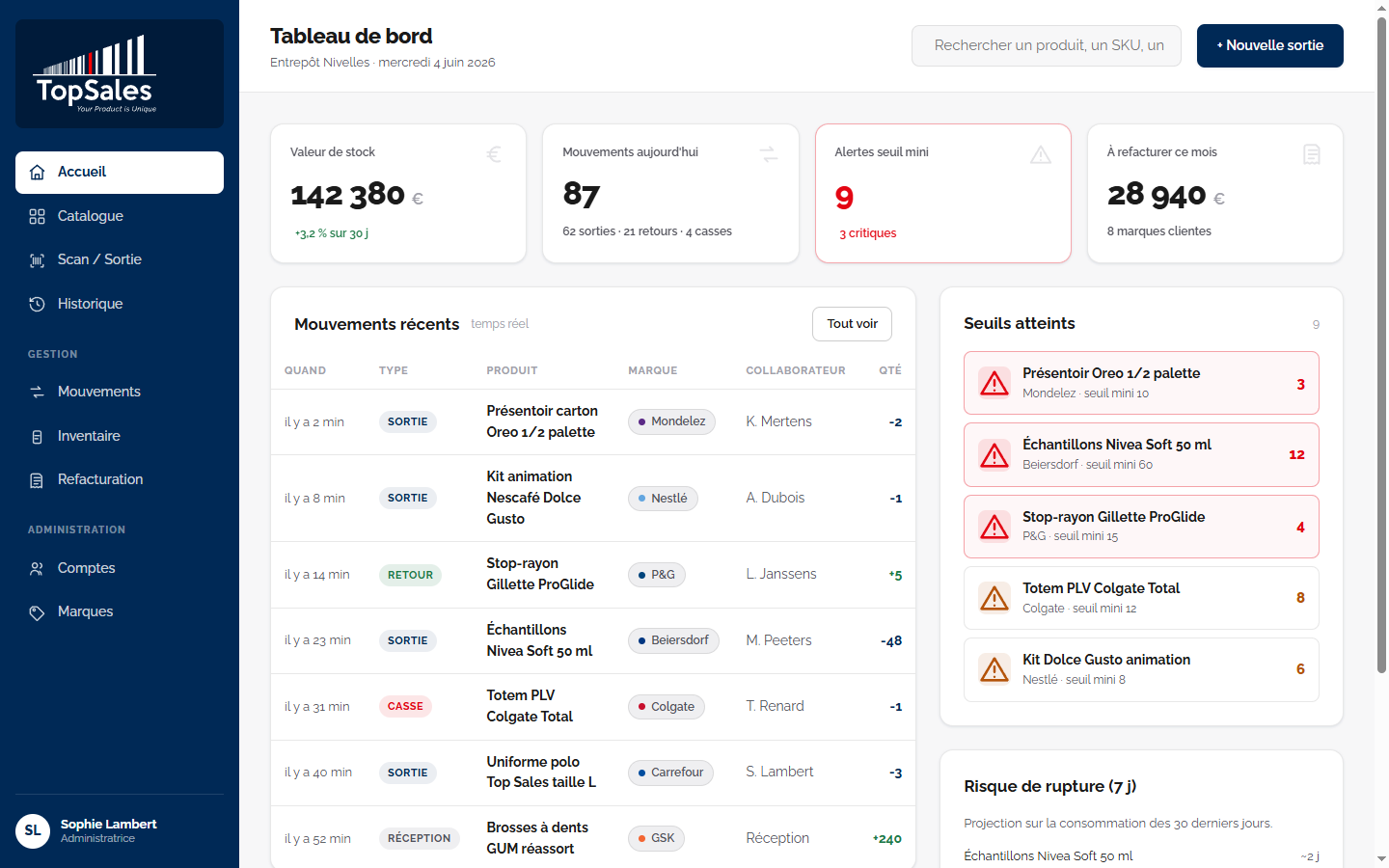Click the Refacturation document icon
This screenshot has width=1389, height=868.
tap(37, 480)
